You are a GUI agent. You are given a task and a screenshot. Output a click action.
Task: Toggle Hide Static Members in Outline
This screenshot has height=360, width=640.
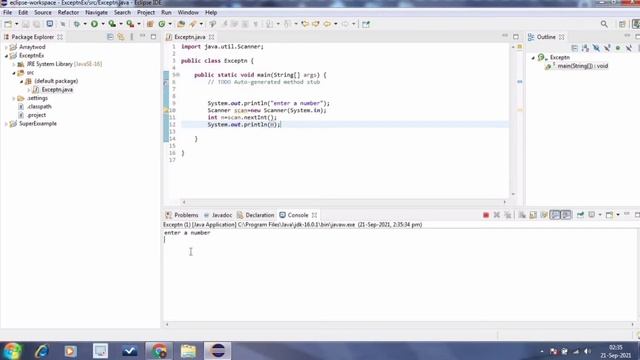tap(607, 48)
